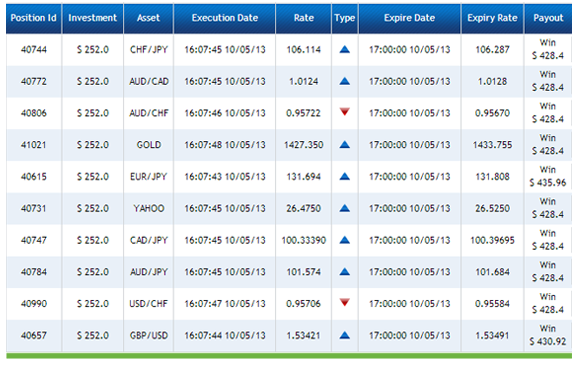Sort by Position Id column header

pos(33,18)
